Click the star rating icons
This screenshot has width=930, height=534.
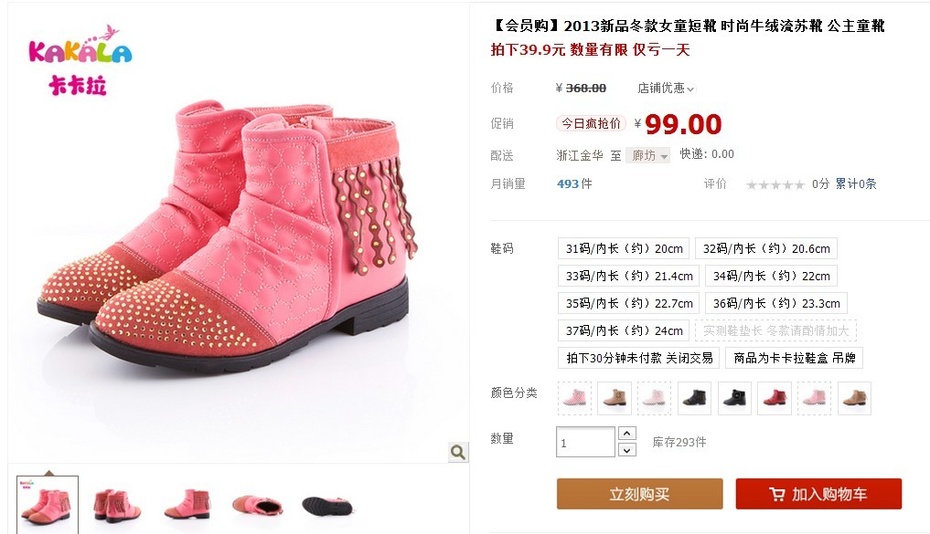pos(775,185)
